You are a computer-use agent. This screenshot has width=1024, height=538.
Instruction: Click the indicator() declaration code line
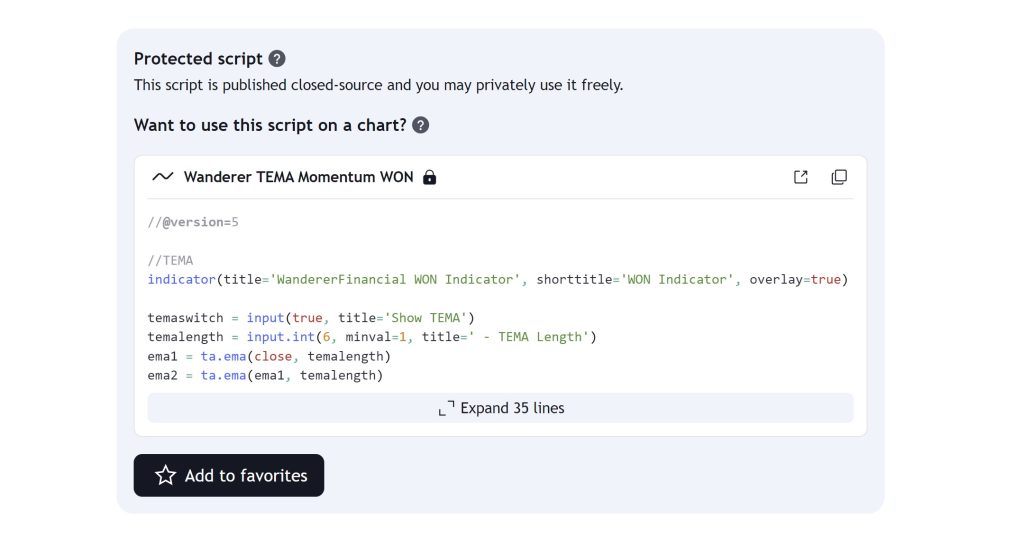(x=497, y=279)
